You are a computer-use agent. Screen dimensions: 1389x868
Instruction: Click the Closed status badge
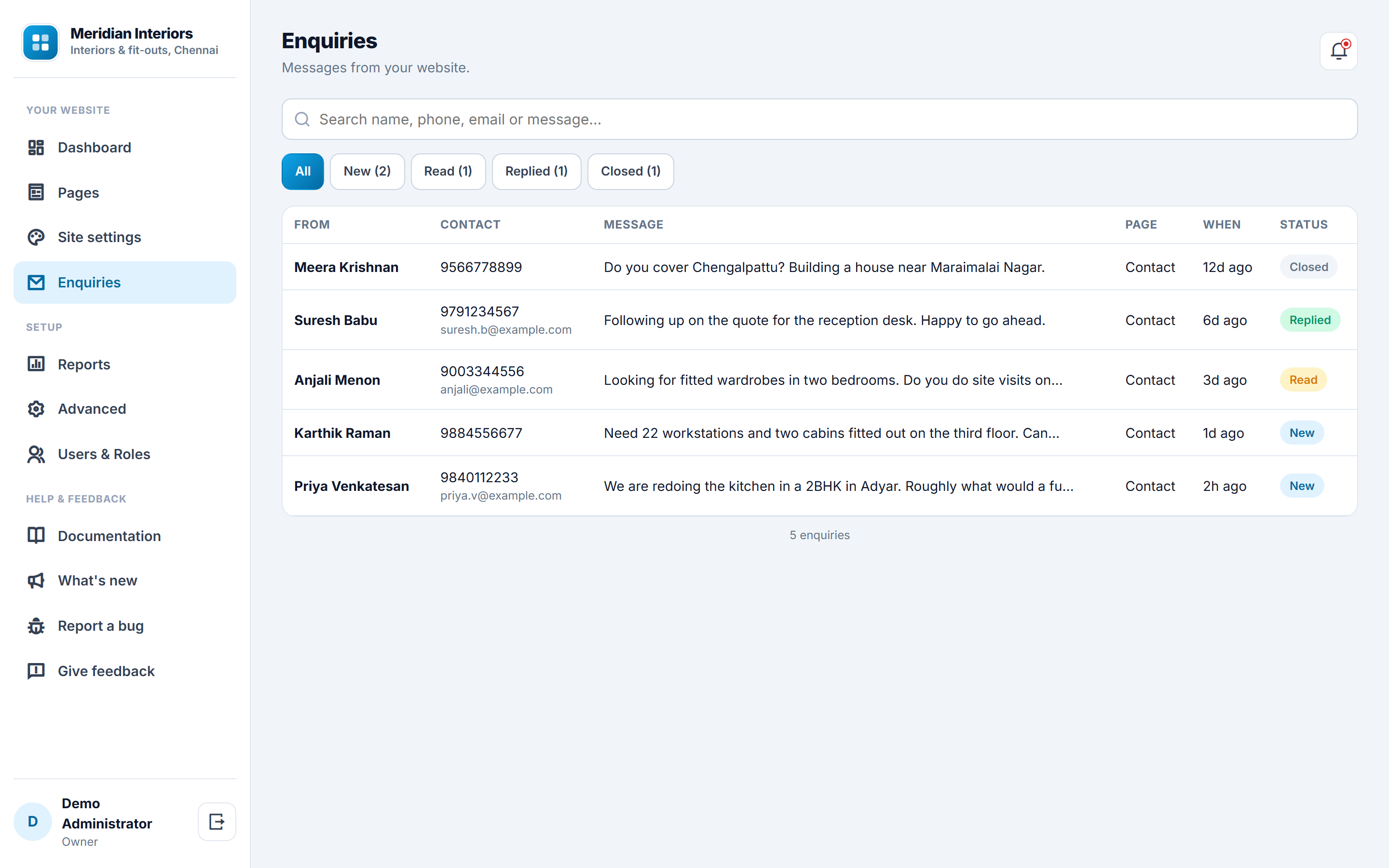coord(1308,267)
